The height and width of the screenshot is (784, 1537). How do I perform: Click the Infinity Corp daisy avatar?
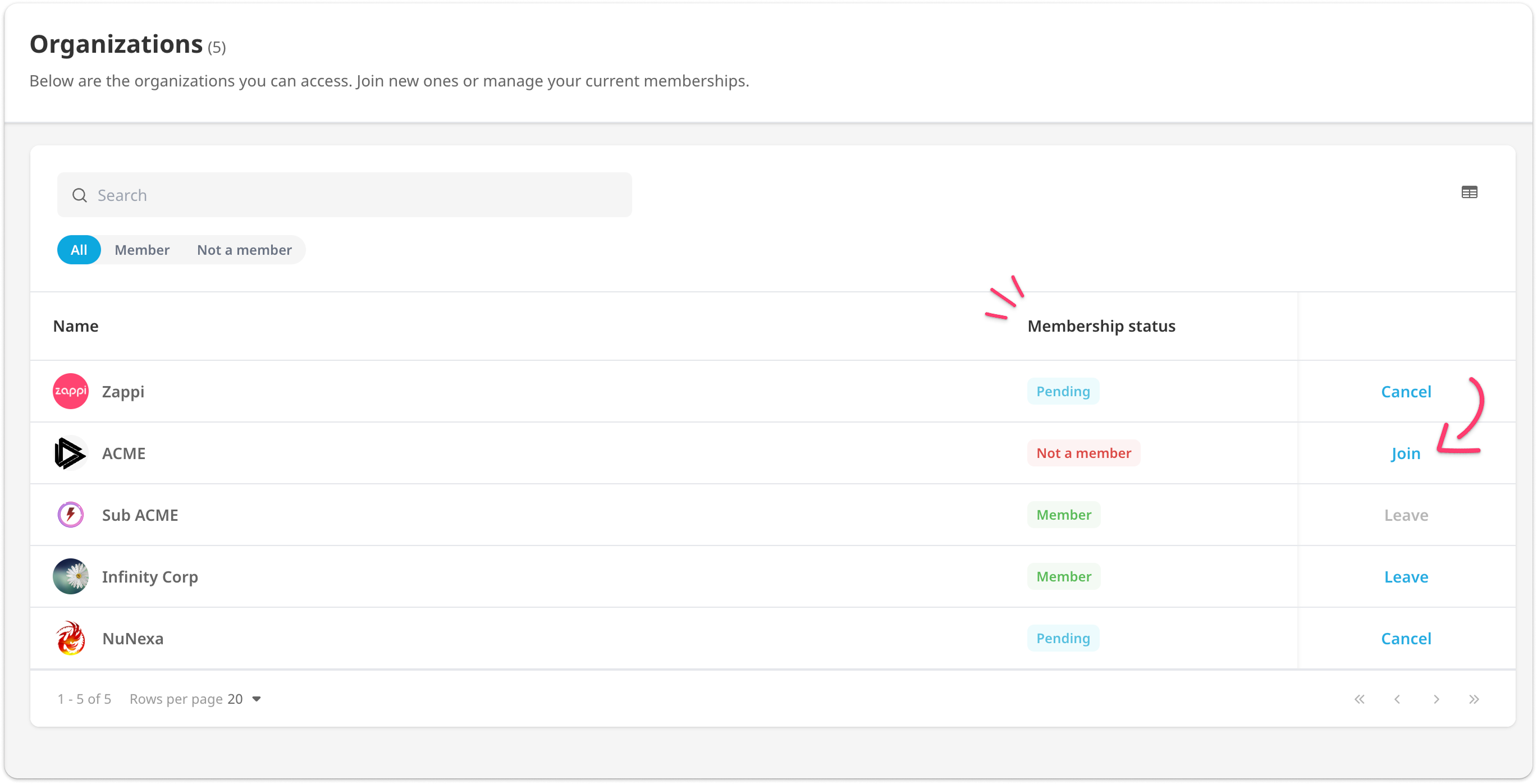coord(70,577)
